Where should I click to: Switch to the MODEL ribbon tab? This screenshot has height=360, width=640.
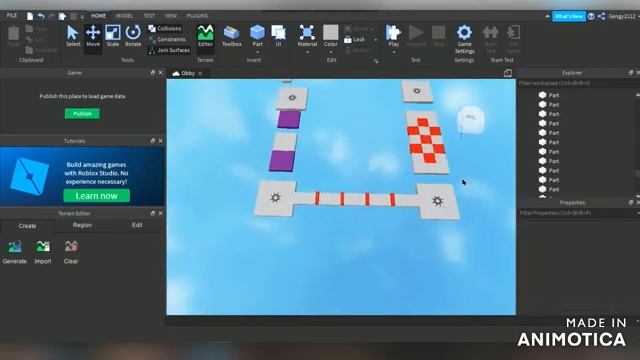(124, 16)
